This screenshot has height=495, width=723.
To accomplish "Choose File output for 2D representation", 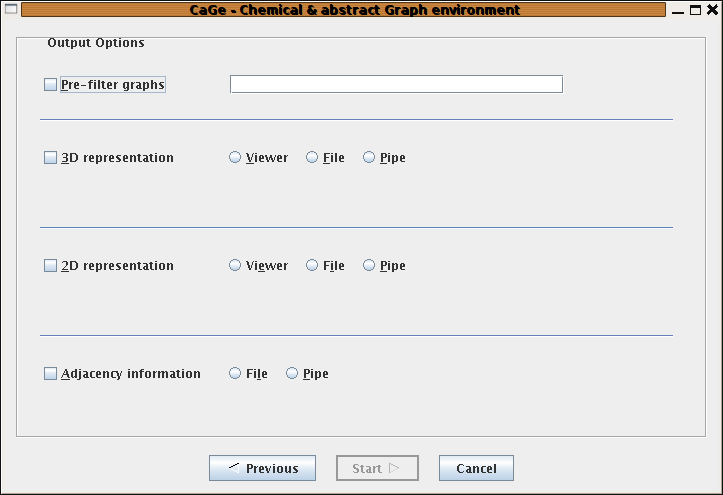I will [312, 265].
